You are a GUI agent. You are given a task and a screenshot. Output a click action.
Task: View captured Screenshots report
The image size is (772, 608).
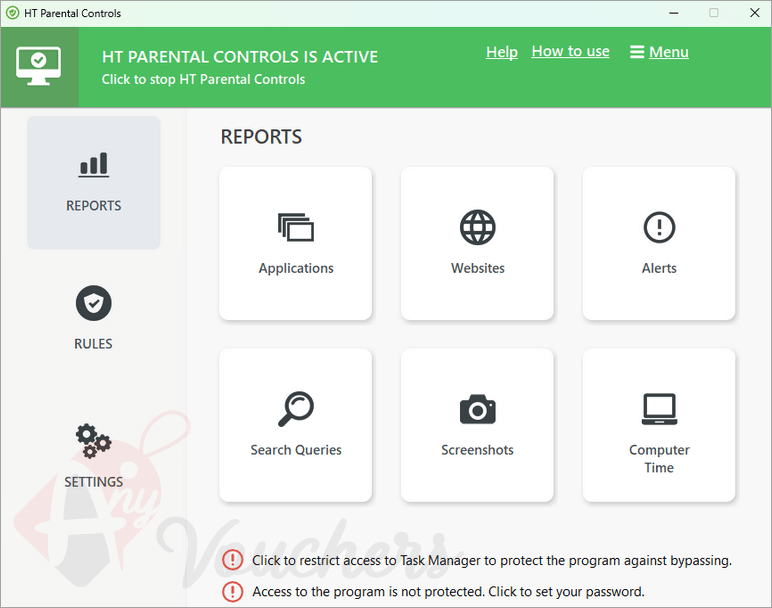point(477,425)
